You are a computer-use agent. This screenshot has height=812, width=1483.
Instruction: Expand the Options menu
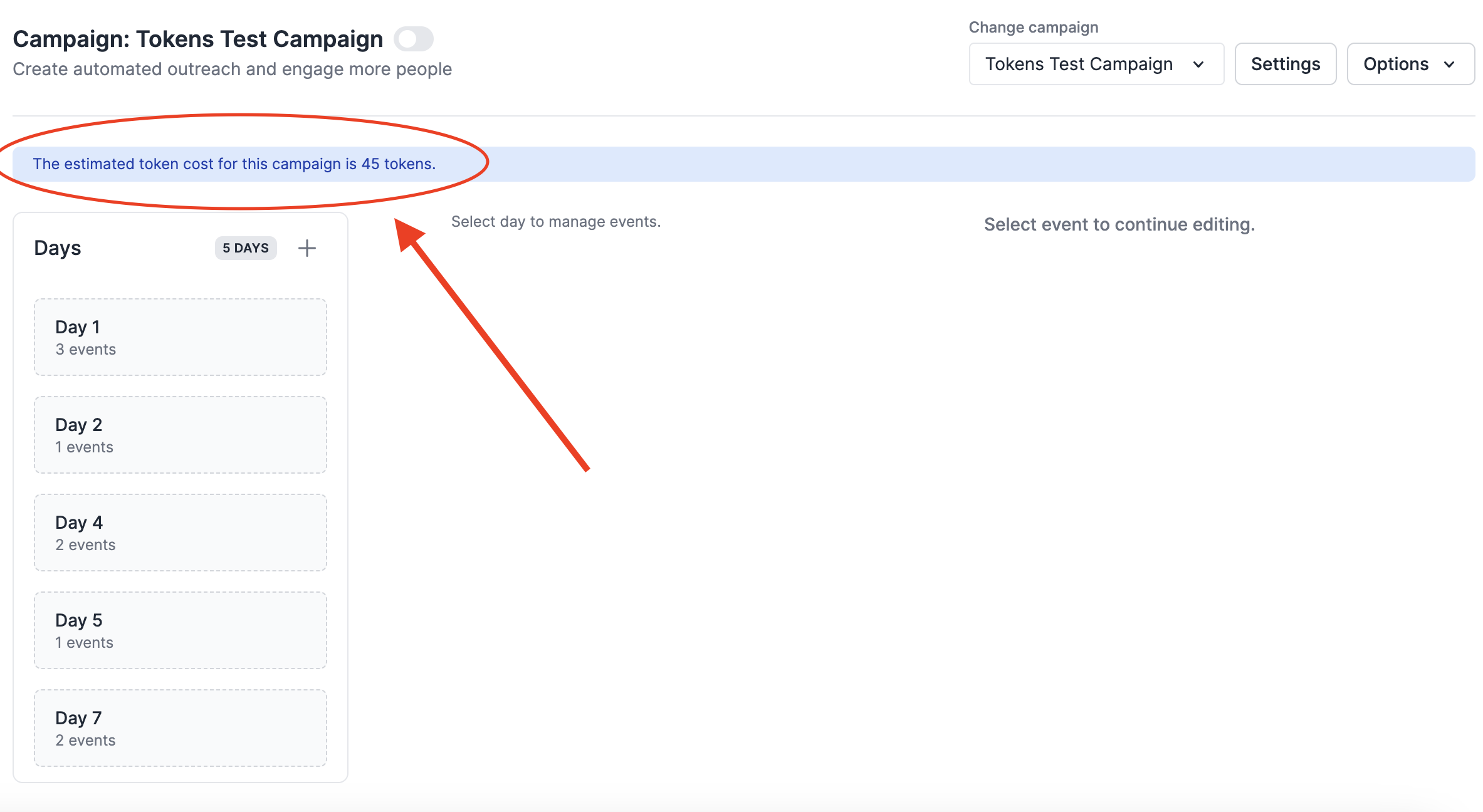[x=1410, y=64]
